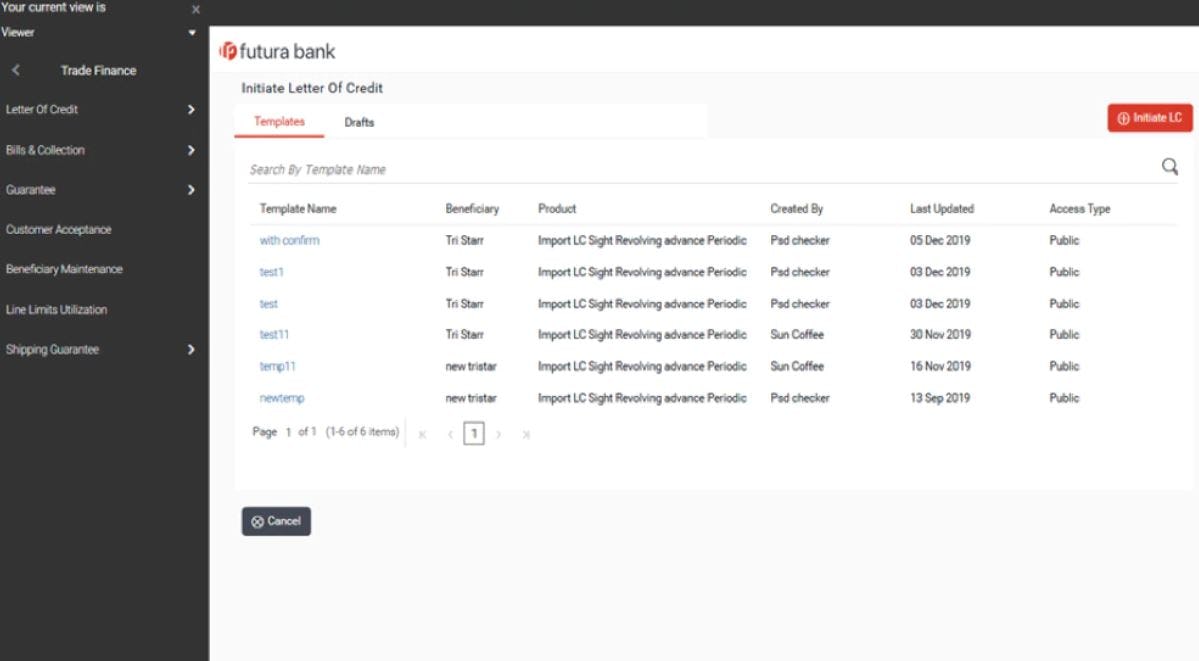Screen dimensions: 1199x661
Task: Cancel the Letter of Credit initiation
Action: click(276, 521)
